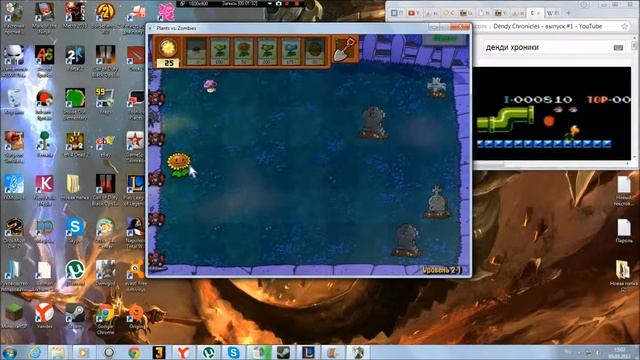Open the green Menu button in game

click(x=445, y=39)
